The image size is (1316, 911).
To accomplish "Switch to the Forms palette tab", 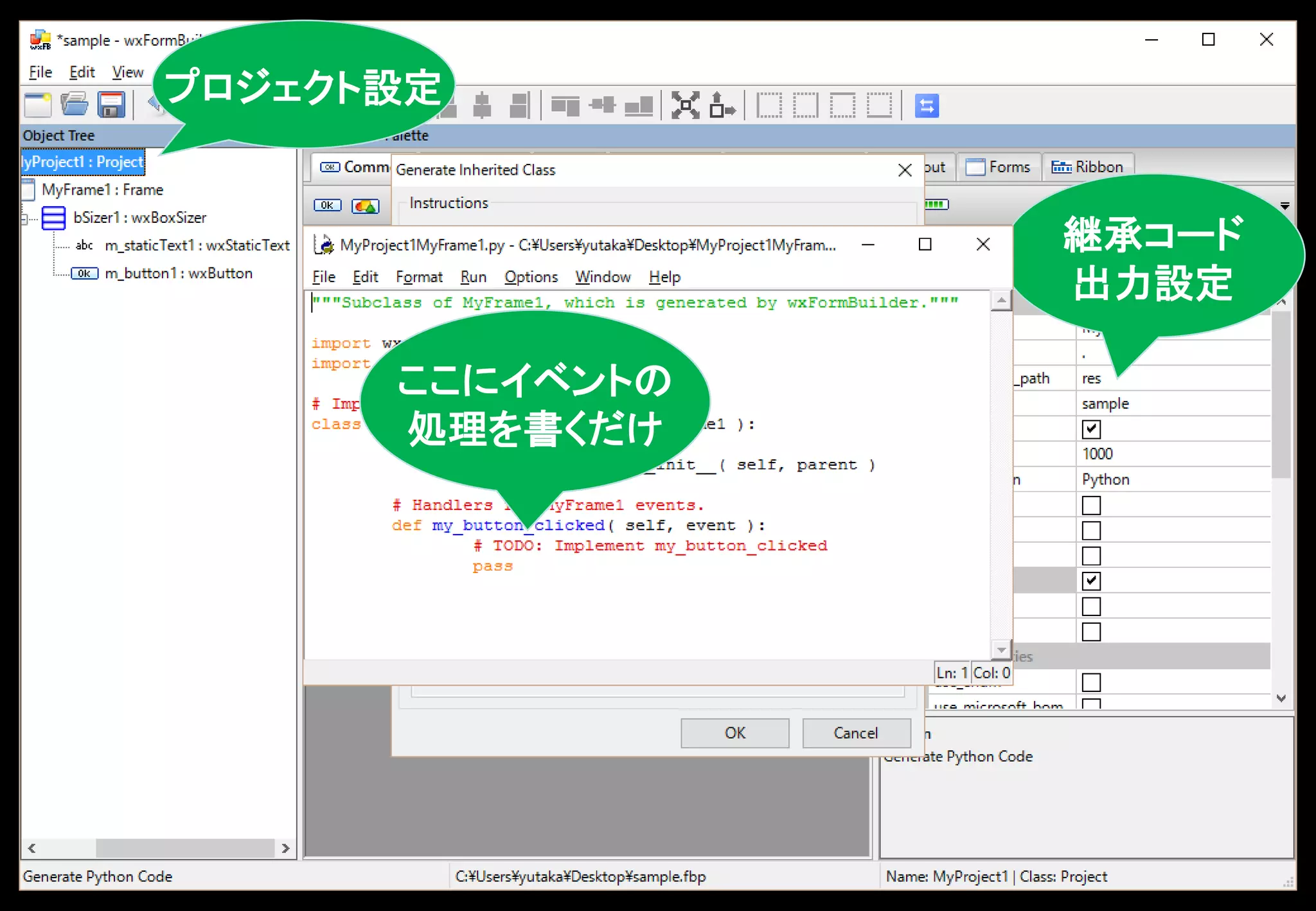I will 999,167.
